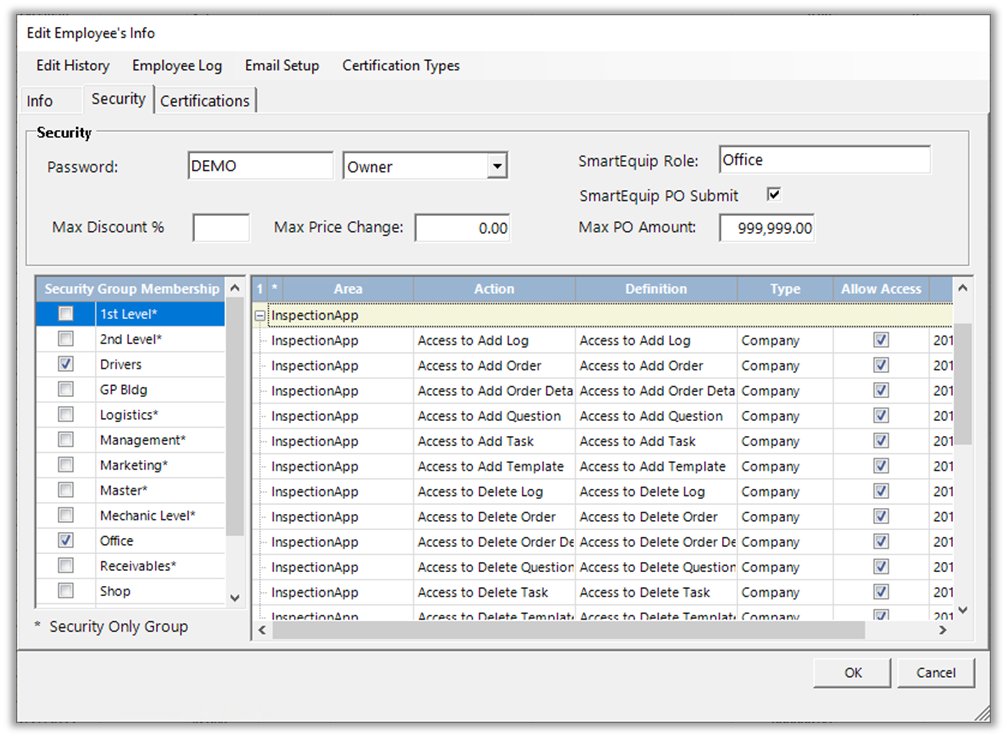The image size is (1007, 737).
Task: Collapse the InspectionApp group row
Action: click(x=260, y=315)
